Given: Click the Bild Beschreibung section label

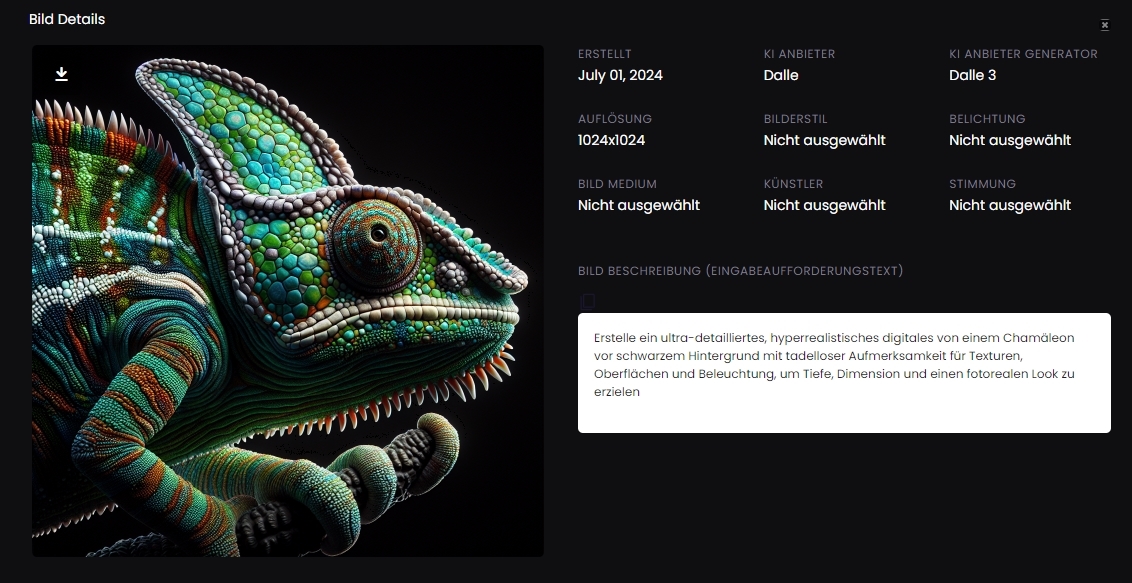Looking at the screenshot, I should (740, 271).
